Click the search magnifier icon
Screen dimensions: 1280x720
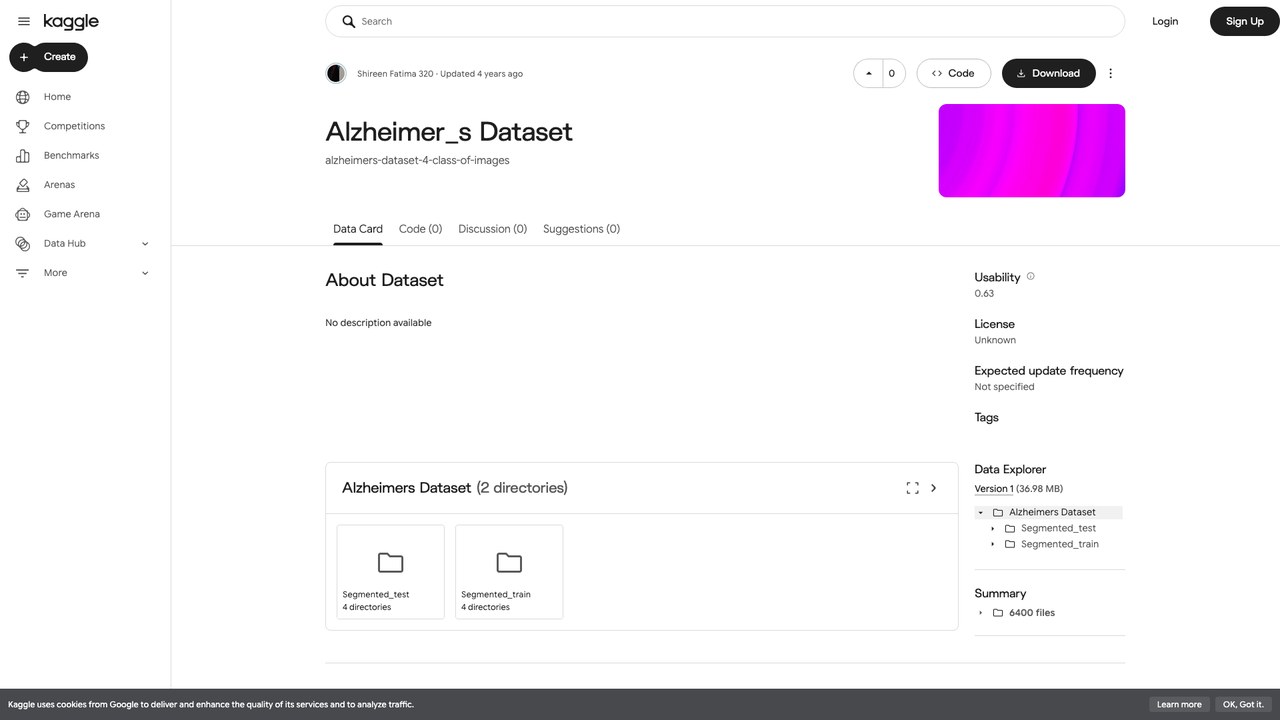349,21
